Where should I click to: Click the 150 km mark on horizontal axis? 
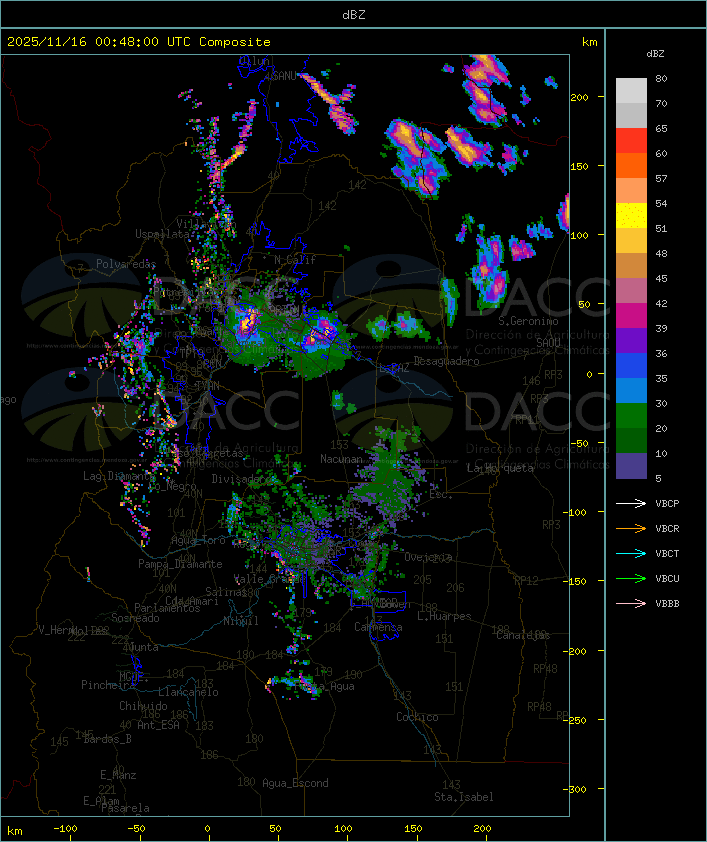pyautogui.click(x=412, y=829)
